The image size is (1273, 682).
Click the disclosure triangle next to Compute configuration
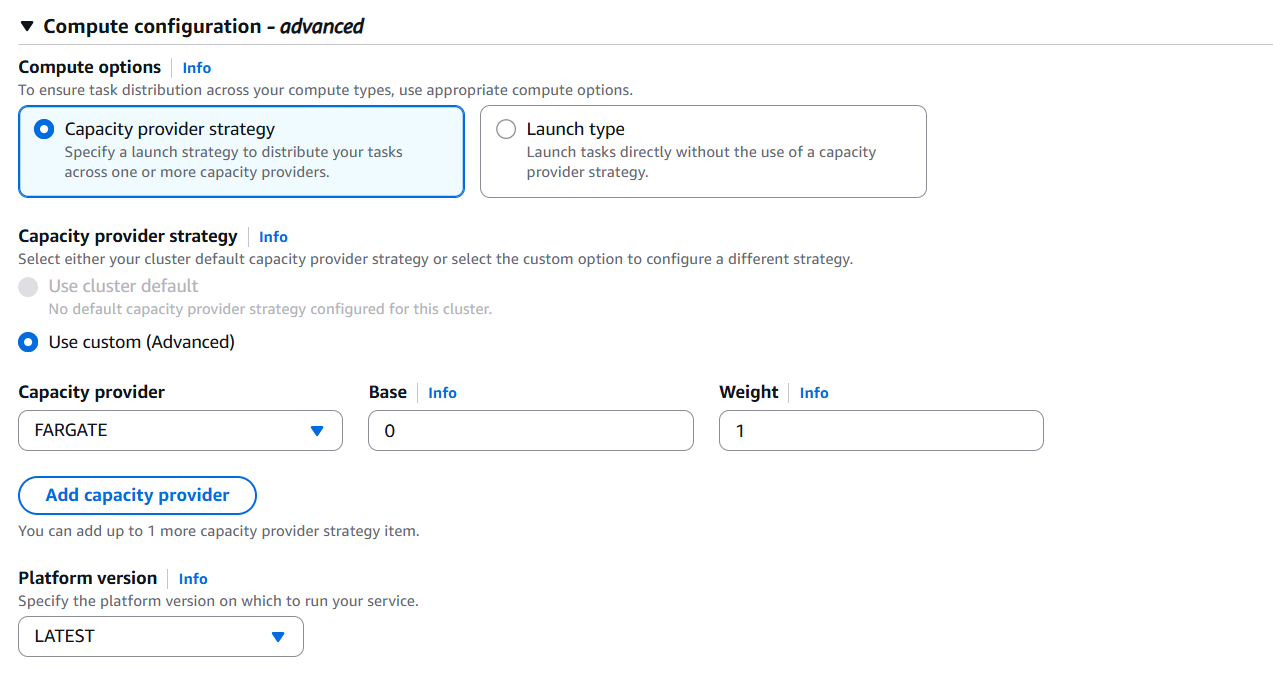click(26, 26)
